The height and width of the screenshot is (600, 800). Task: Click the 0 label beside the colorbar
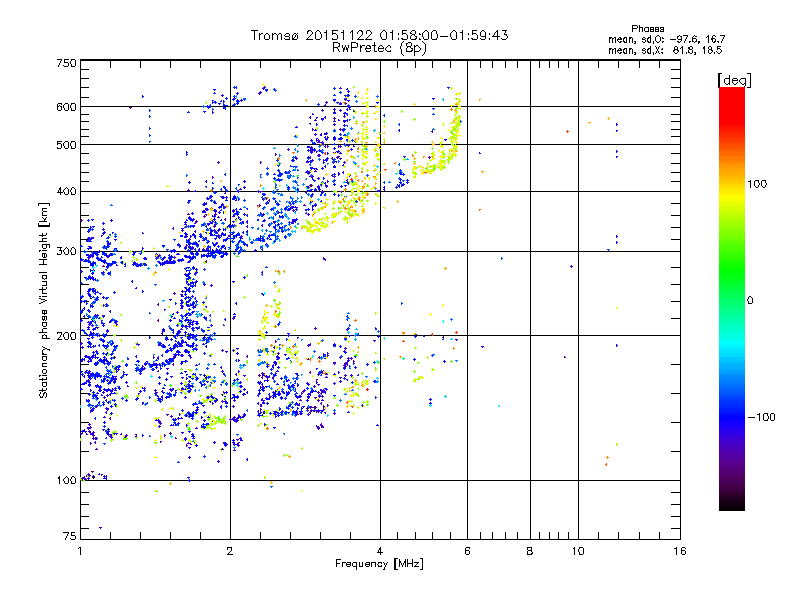coord(750,301)
